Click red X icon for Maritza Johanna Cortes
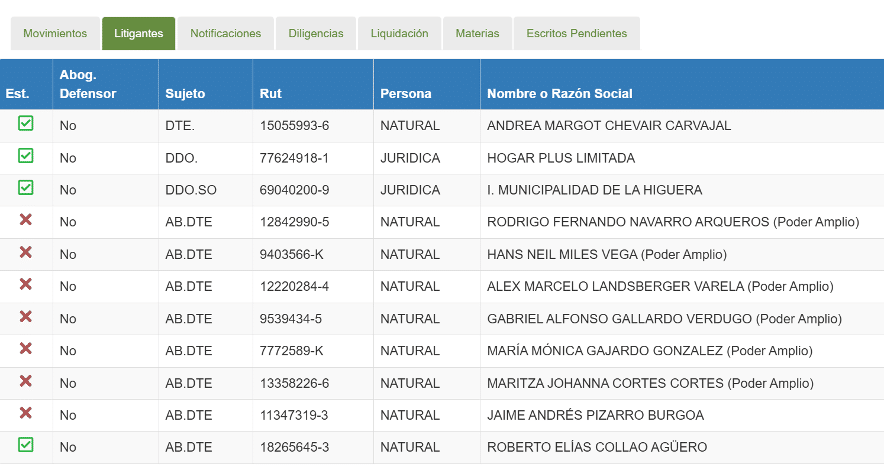The image size is (884, 468). 26,381
